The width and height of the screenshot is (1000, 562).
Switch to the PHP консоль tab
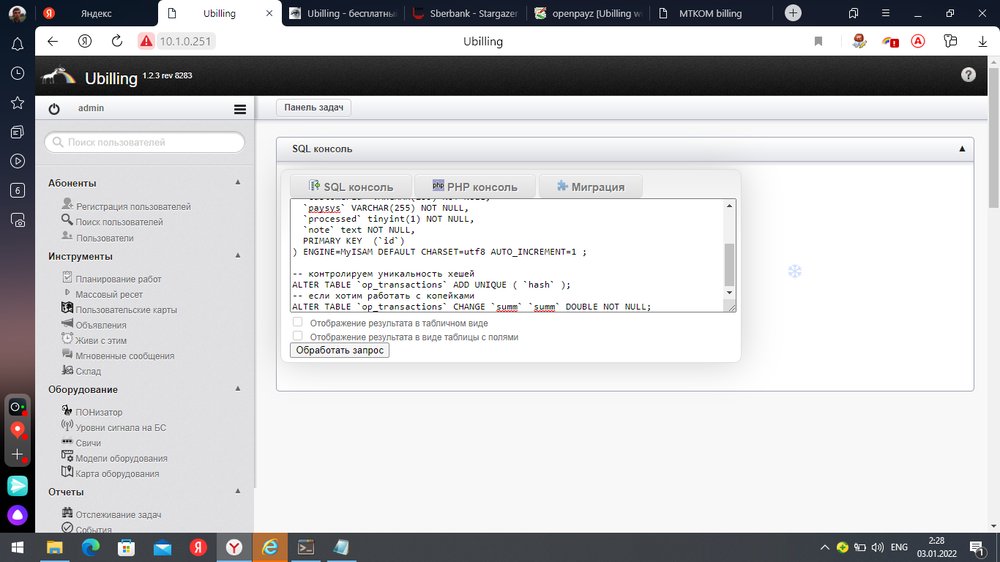coord(475,187)
